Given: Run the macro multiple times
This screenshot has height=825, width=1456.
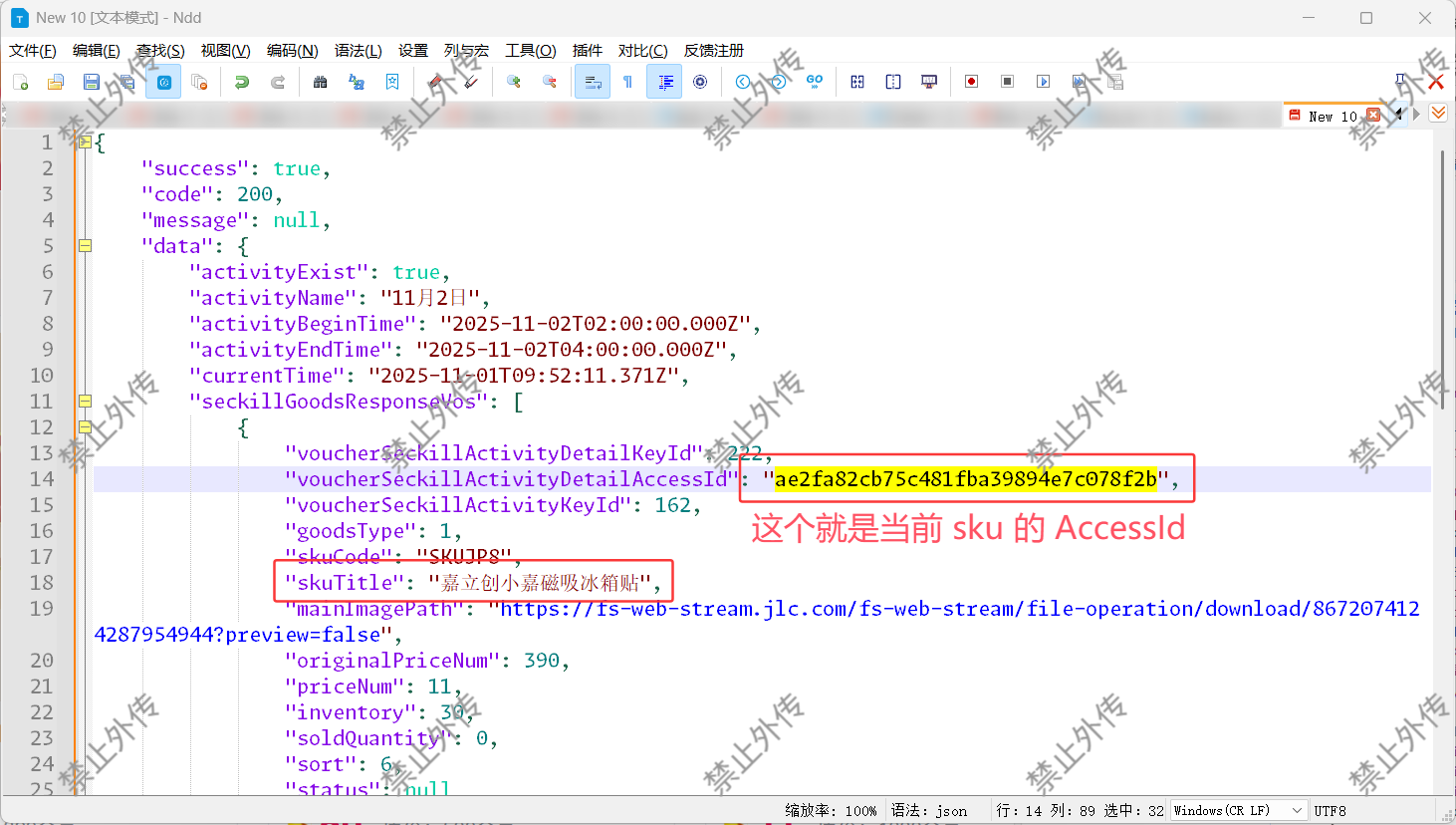Looking at the screenshot, I should coord(1080,82).
